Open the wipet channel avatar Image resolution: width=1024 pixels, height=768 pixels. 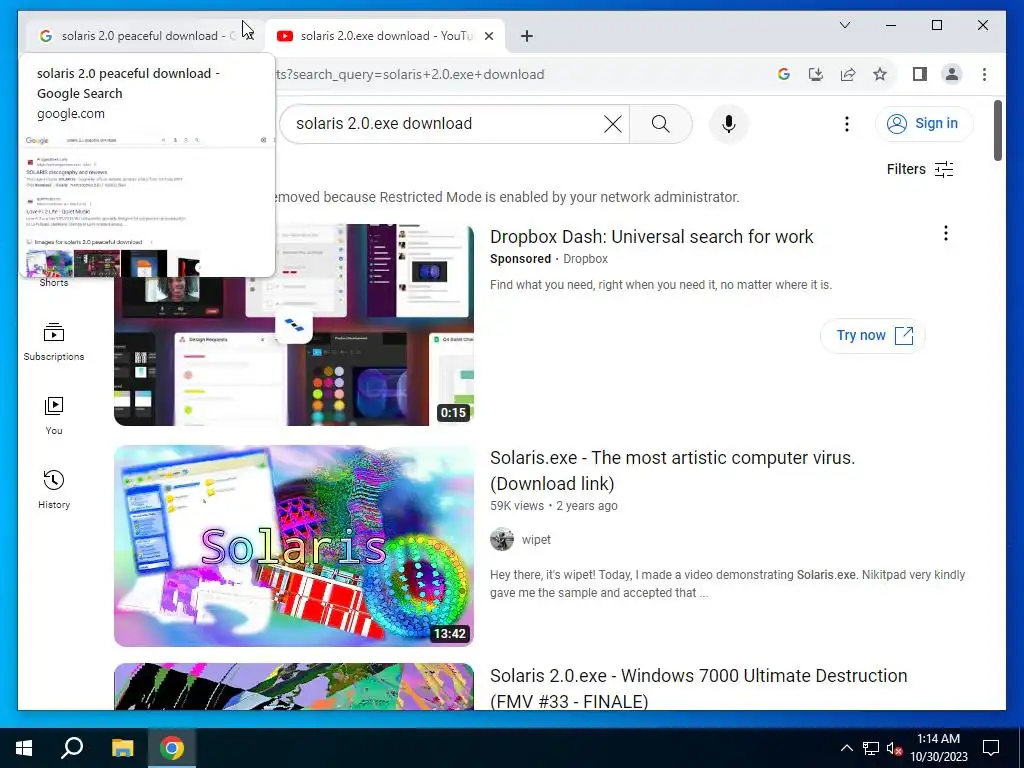(x=502, y=539)
